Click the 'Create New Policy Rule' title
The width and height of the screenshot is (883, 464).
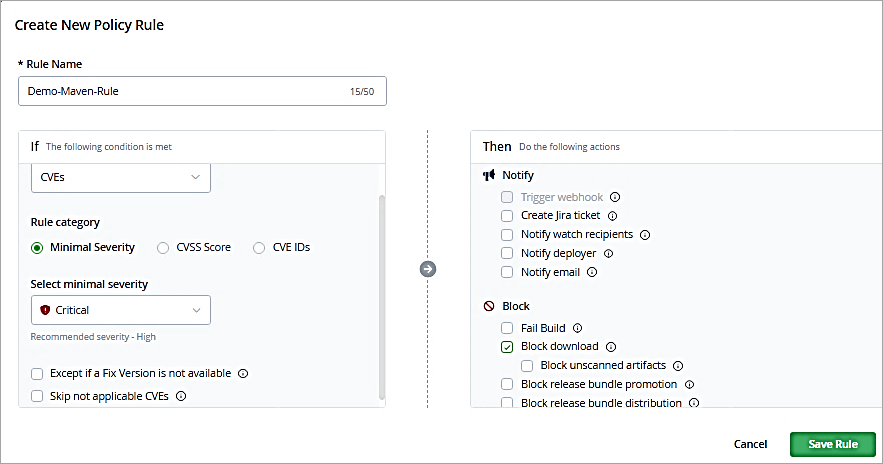point(89,25)
